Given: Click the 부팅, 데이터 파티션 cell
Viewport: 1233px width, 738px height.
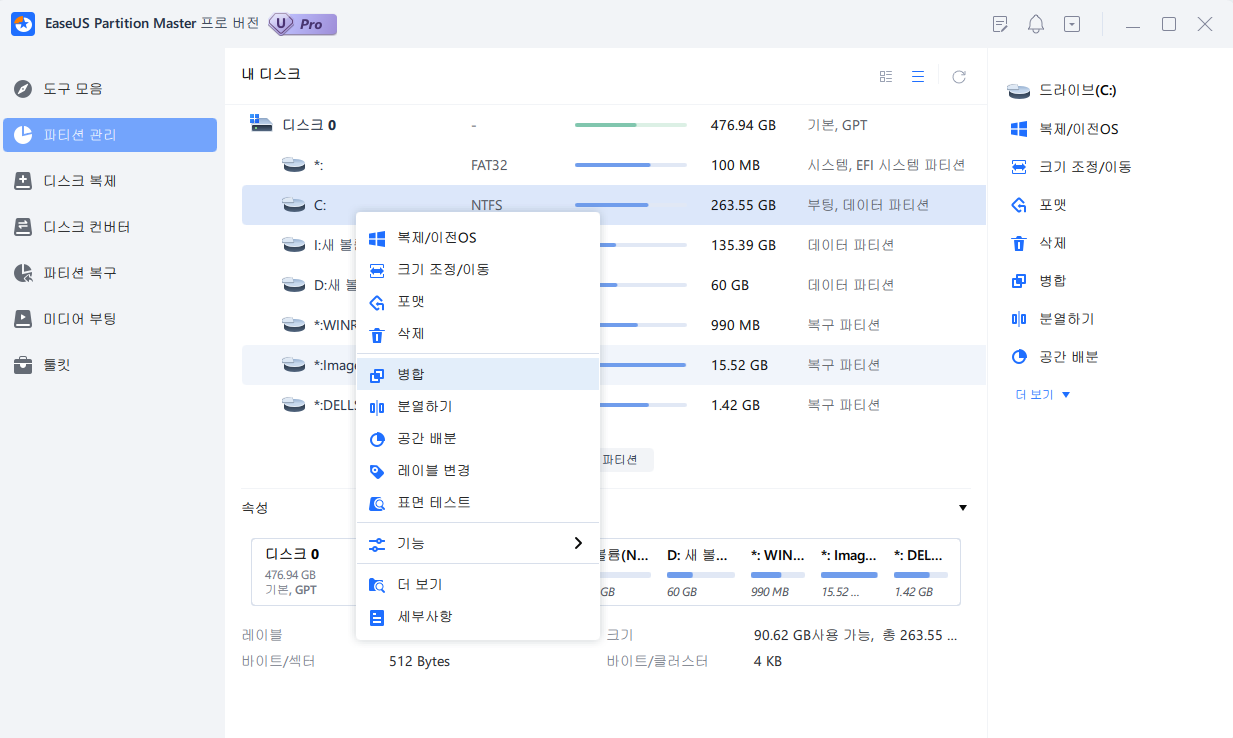Looking at the screenshot, I should pyautogui.click(x=868, y=205).
